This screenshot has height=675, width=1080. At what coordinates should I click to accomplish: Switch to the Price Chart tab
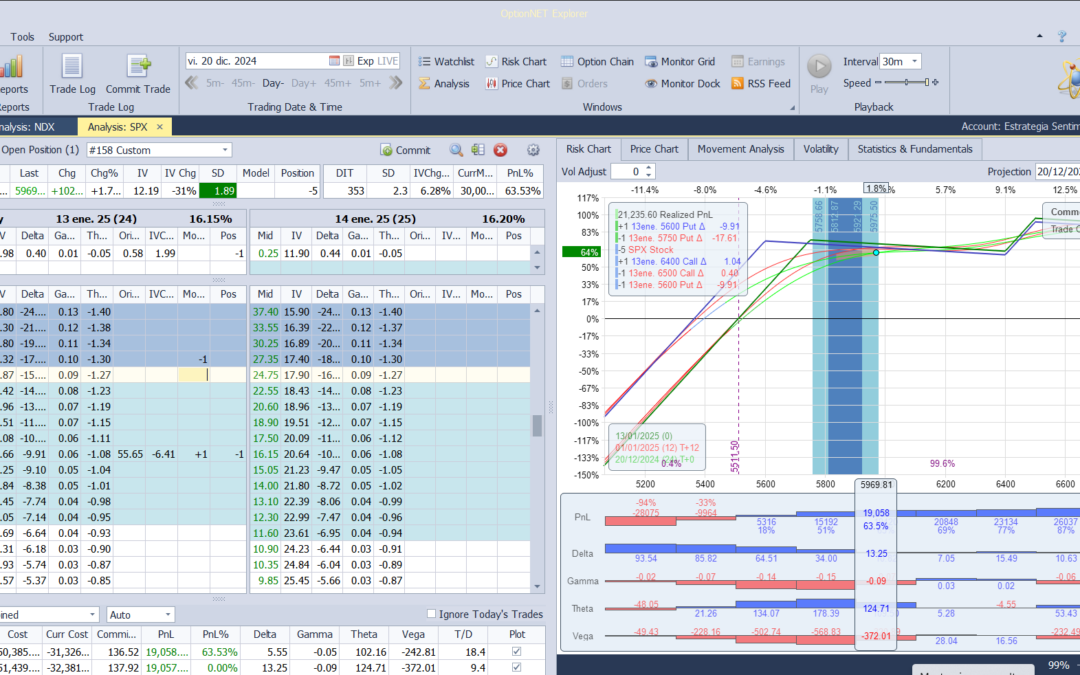pyautogui.click(x=654, y=149)
